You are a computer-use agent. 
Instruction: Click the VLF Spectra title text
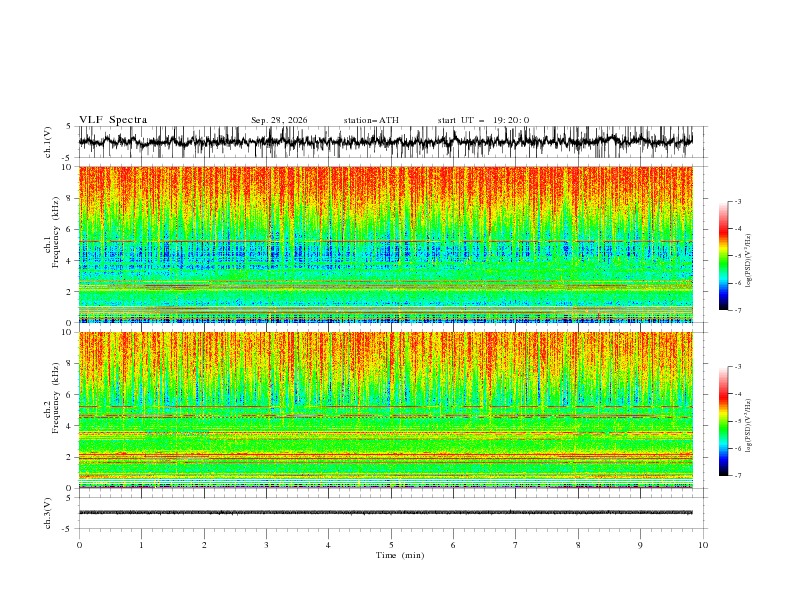(113, 120)
